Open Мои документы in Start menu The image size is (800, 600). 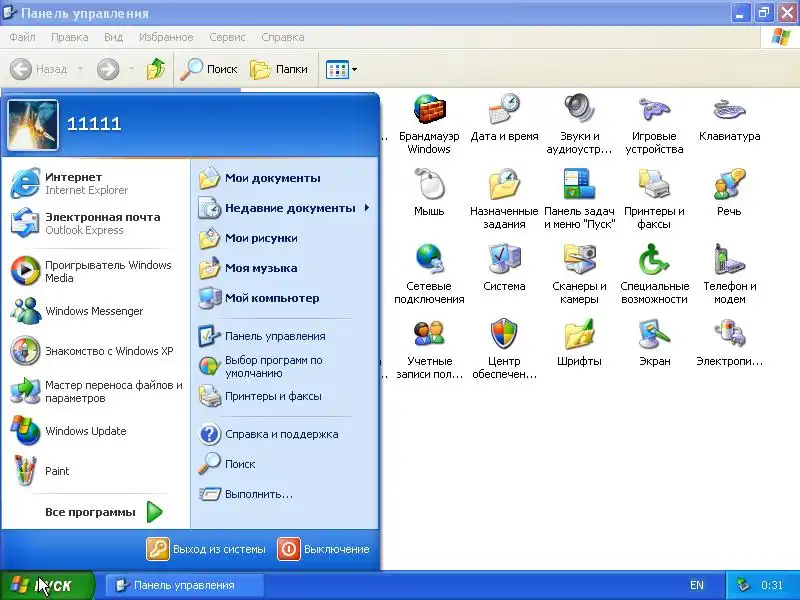click(x=285, y=179)
